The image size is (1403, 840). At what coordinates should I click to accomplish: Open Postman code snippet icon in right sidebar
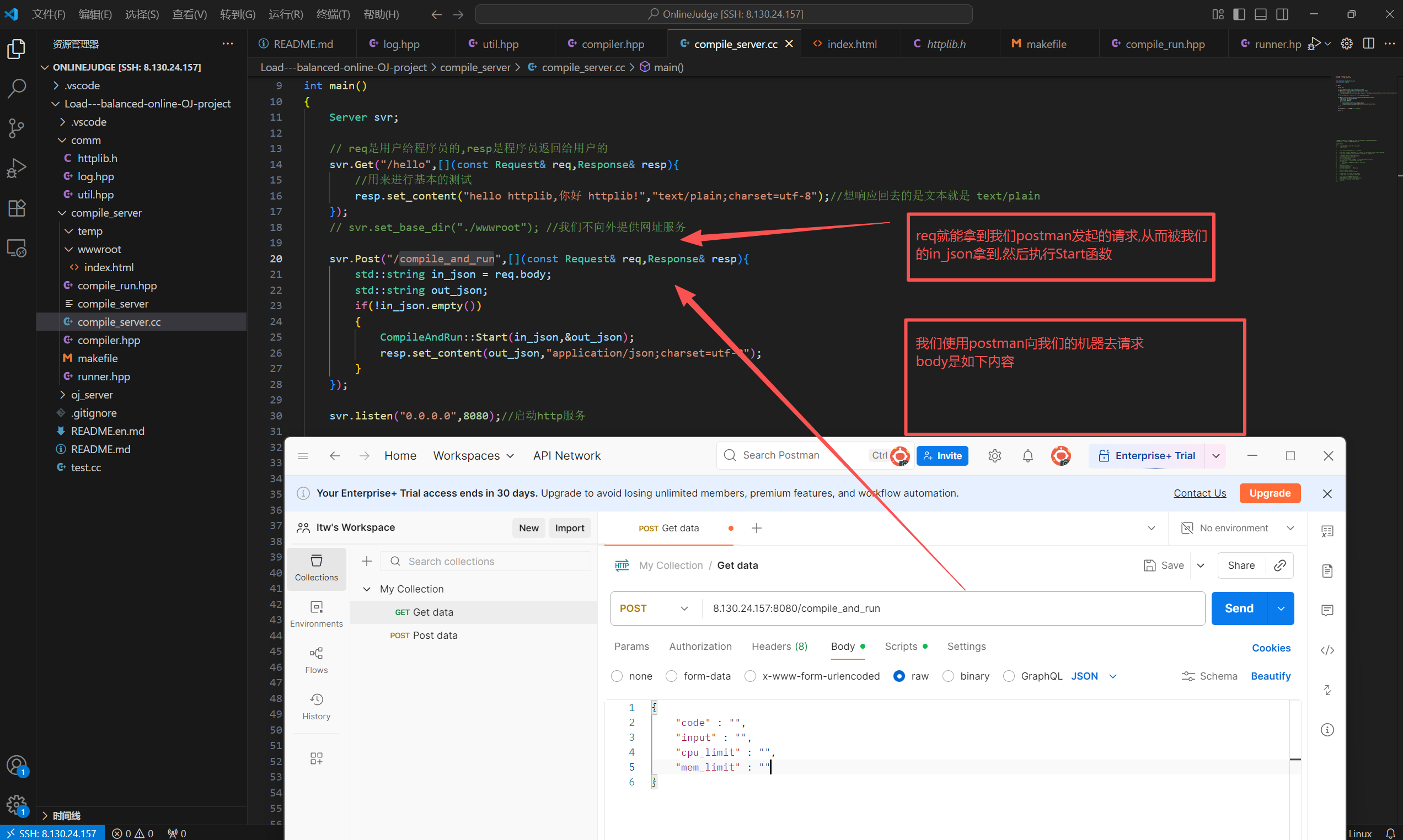pos(1327,650)
